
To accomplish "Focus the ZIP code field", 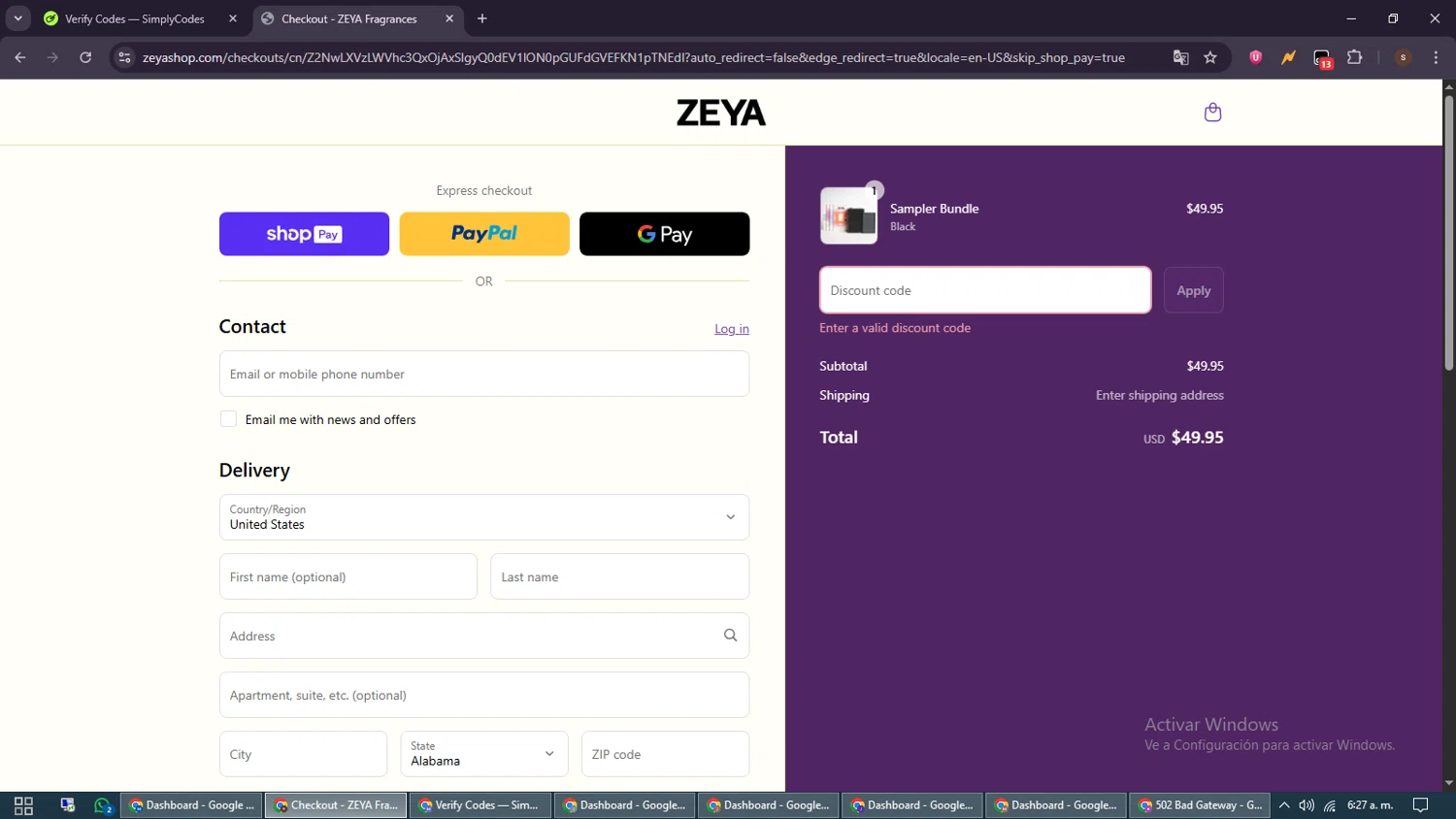I will 665,754.
